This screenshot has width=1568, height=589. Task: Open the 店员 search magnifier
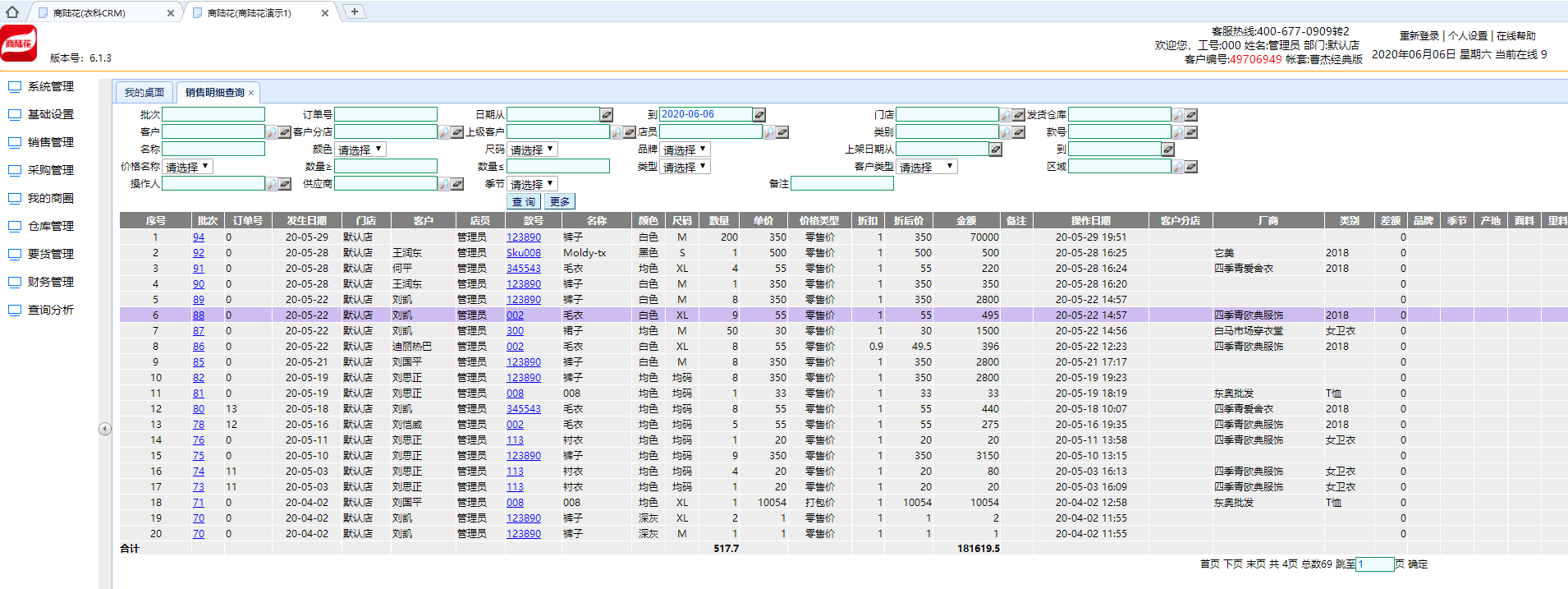tap(769, 132)
